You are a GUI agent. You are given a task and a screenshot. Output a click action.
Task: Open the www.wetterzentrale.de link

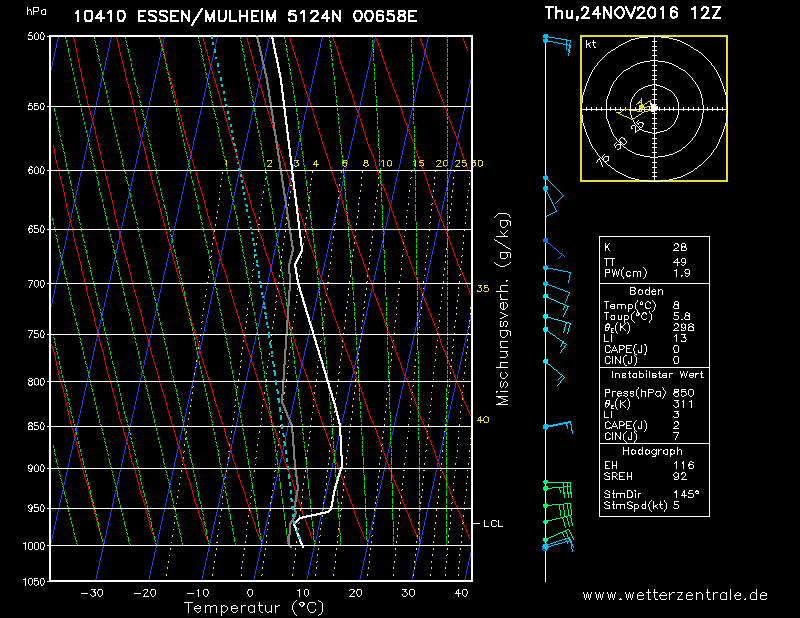pyautogui.click(x=675, y=594)
